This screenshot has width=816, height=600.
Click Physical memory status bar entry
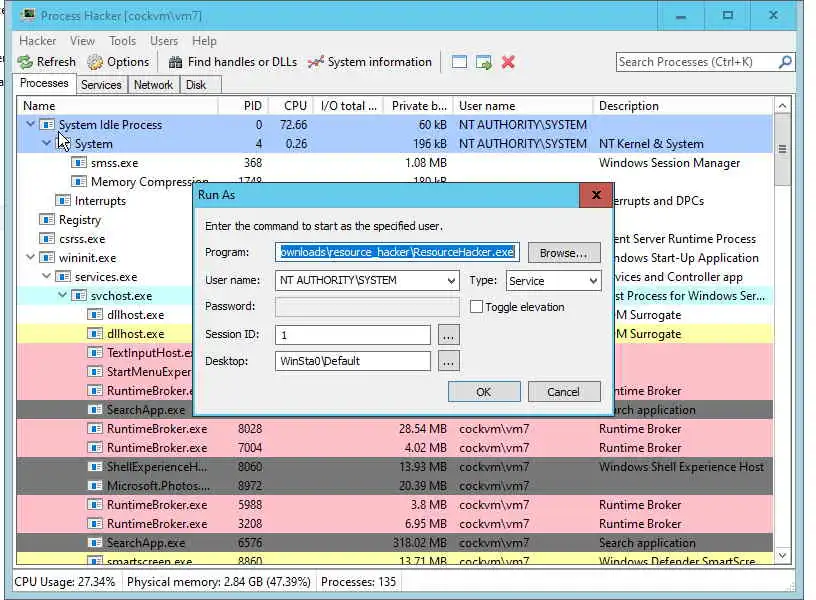[219, 582]
